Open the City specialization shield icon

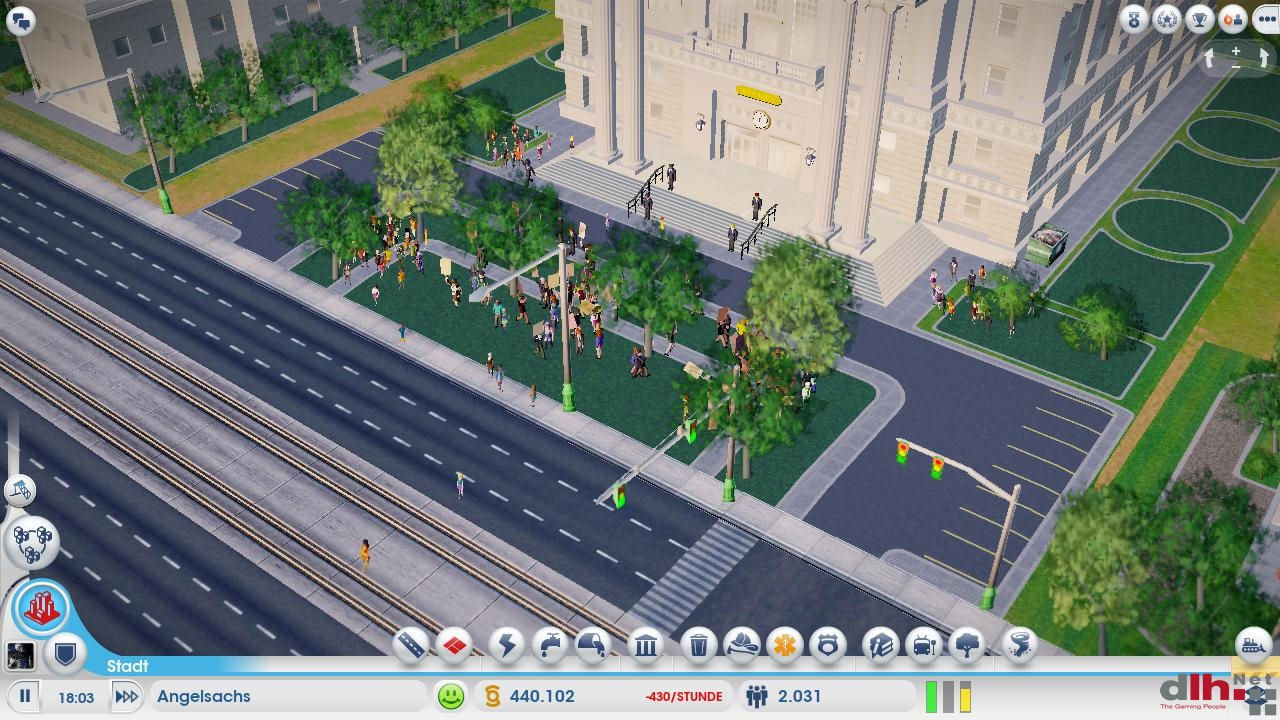click(66, 654)
